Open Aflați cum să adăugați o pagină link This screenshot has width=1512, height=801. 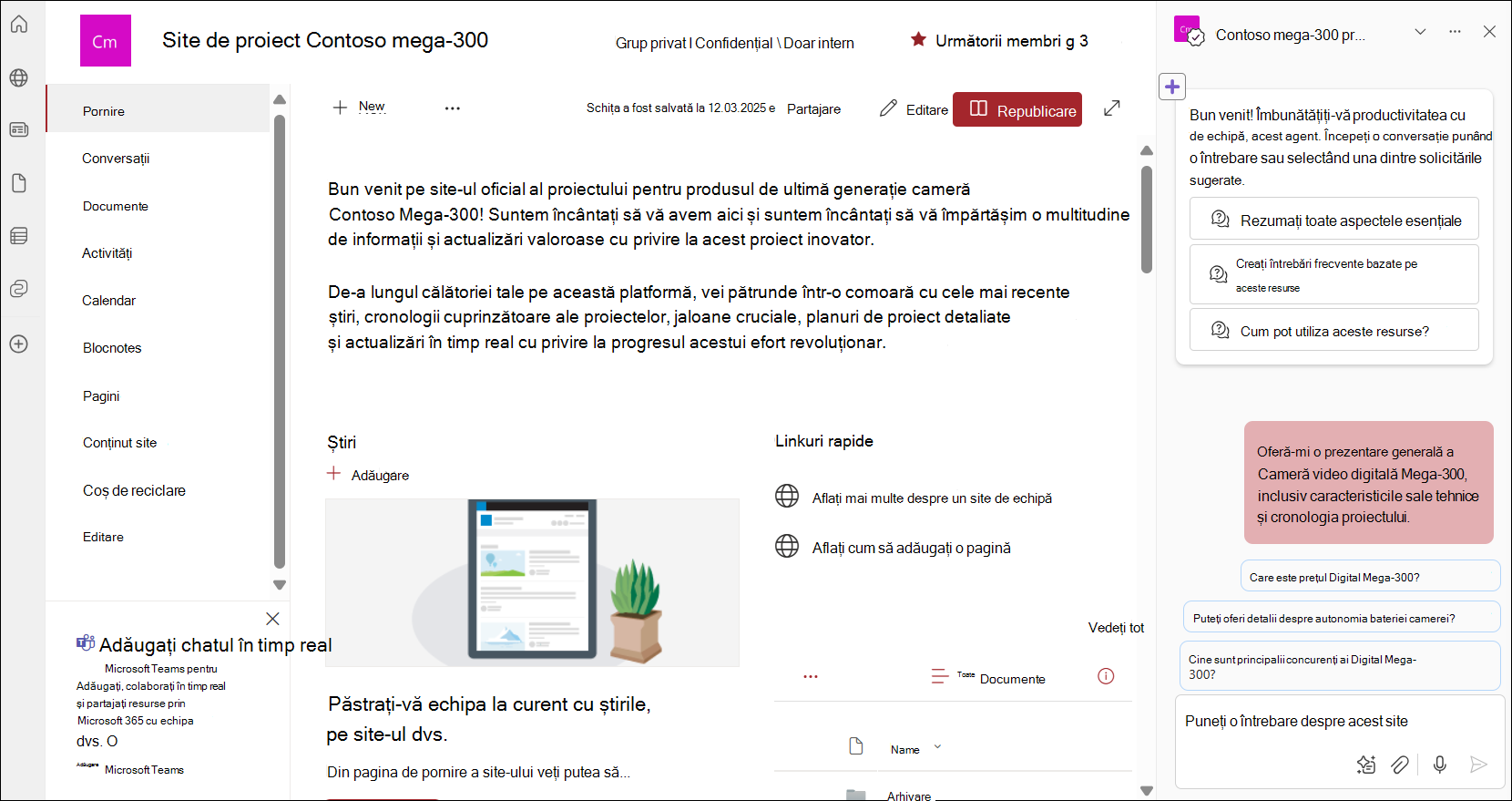912,548
